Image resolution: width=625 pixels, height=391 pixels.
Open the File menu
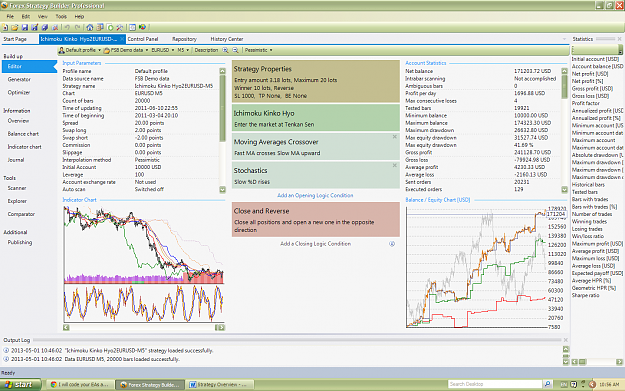(10, 16)
